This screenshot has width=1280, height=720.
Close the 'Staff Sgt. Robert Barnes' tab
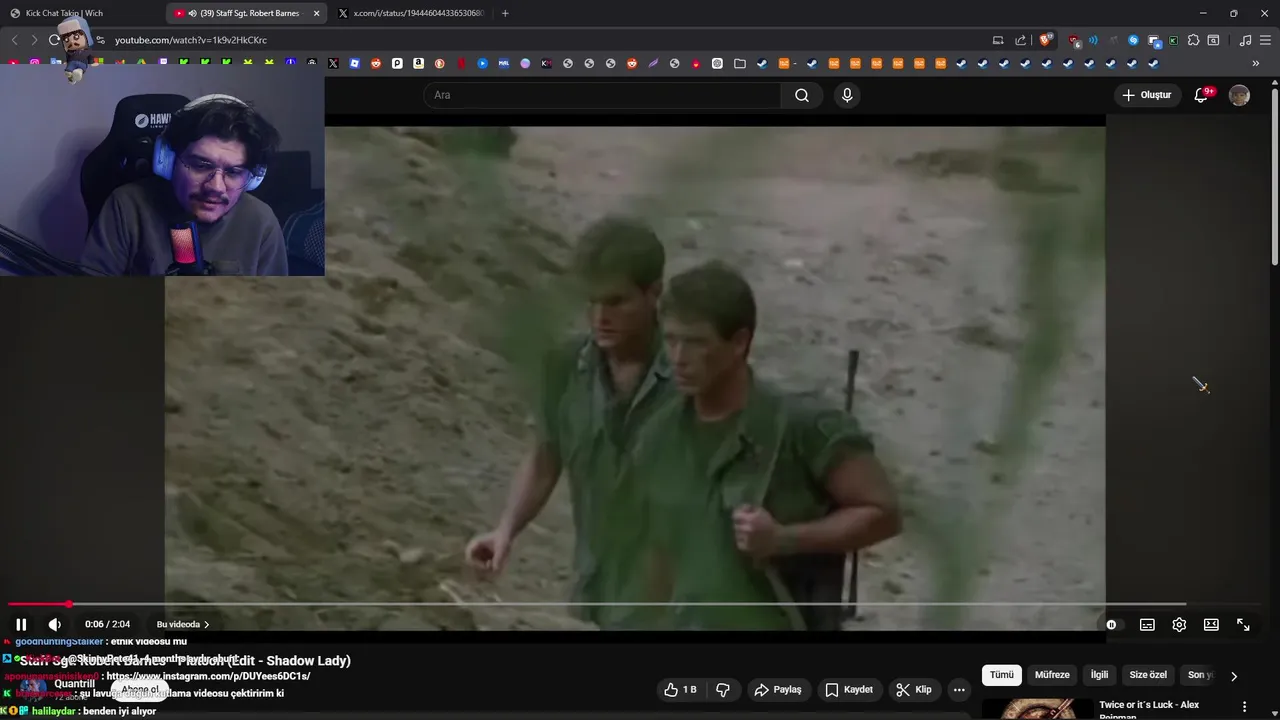317,13
